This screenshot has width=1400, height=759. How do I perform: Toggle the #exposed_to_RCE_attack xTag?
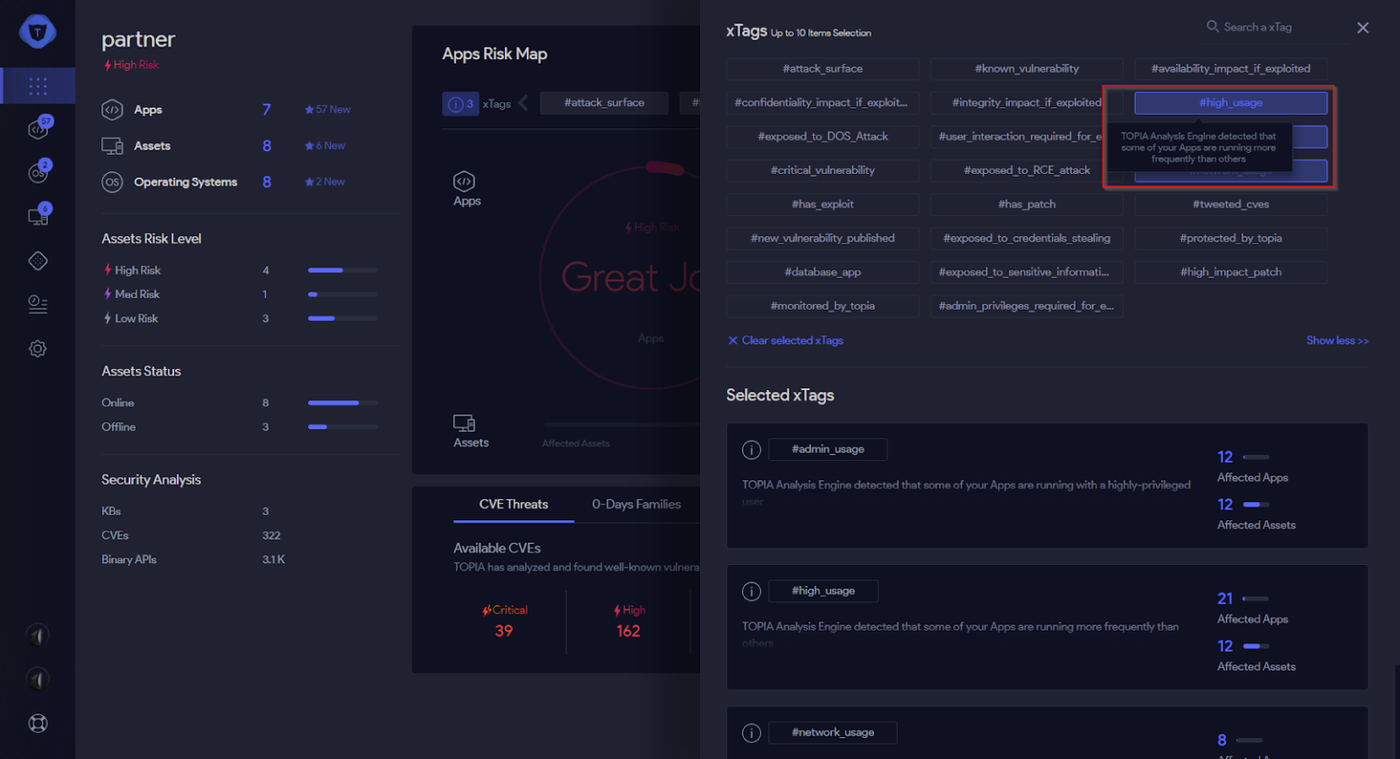click(1027, 170)
